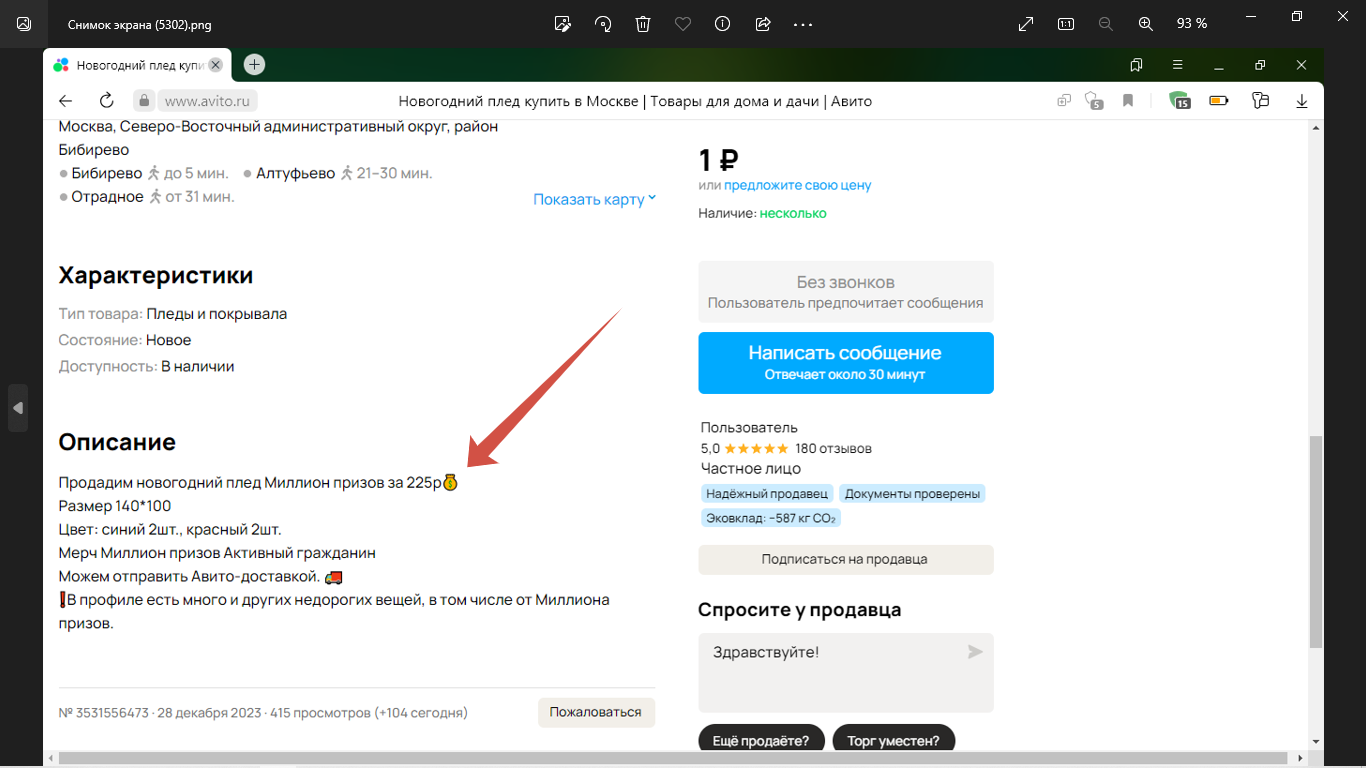Click the 'предложите свою цену' link
The height and width of the screenshot is (768, 1366).
pos(798,185)
